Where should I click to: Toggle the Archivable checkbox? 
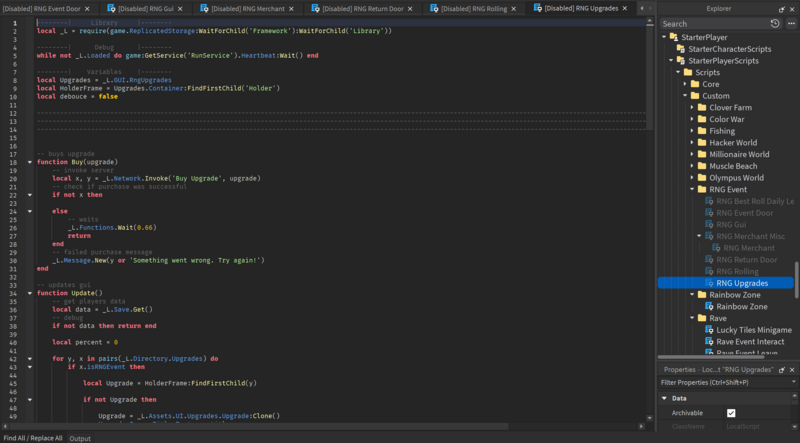(731, 412)
